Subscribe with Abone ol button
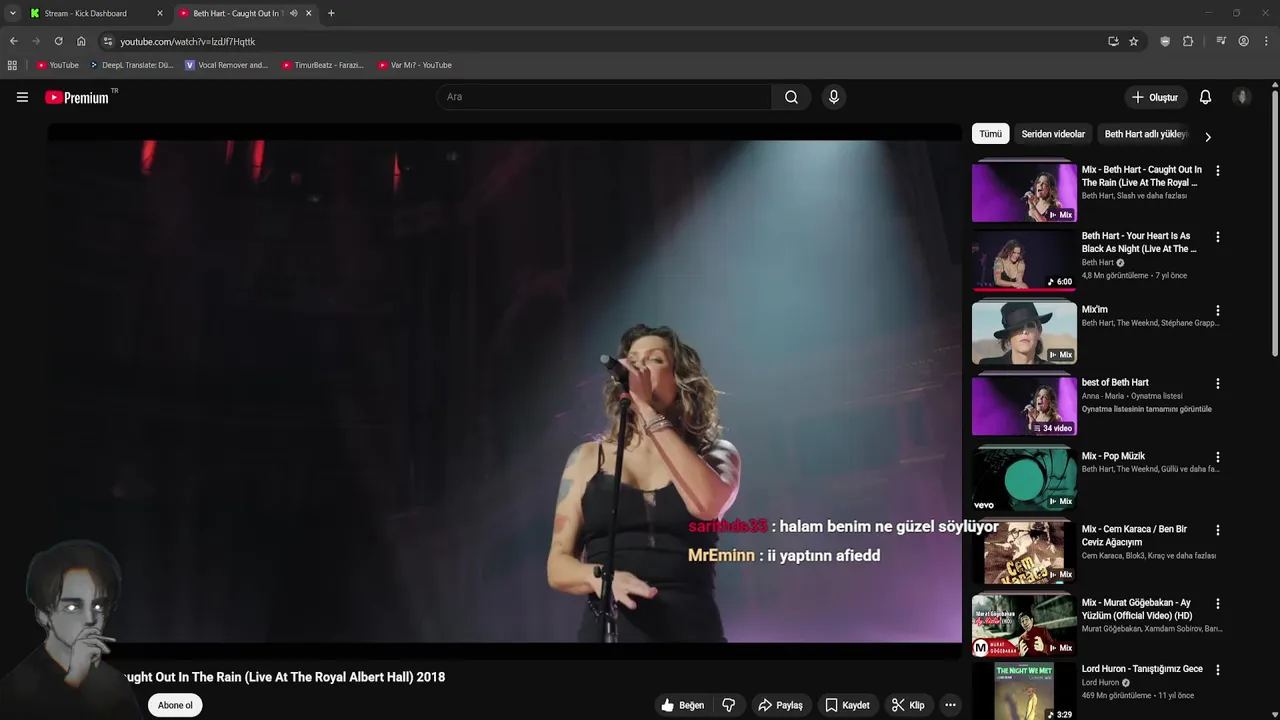 (x=175, y=705)
